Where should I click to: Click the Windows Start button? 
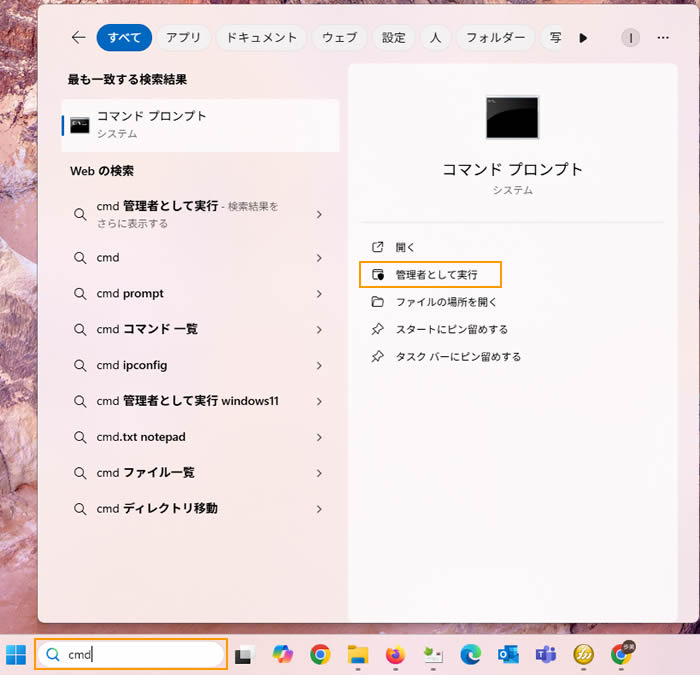(17, 655)
